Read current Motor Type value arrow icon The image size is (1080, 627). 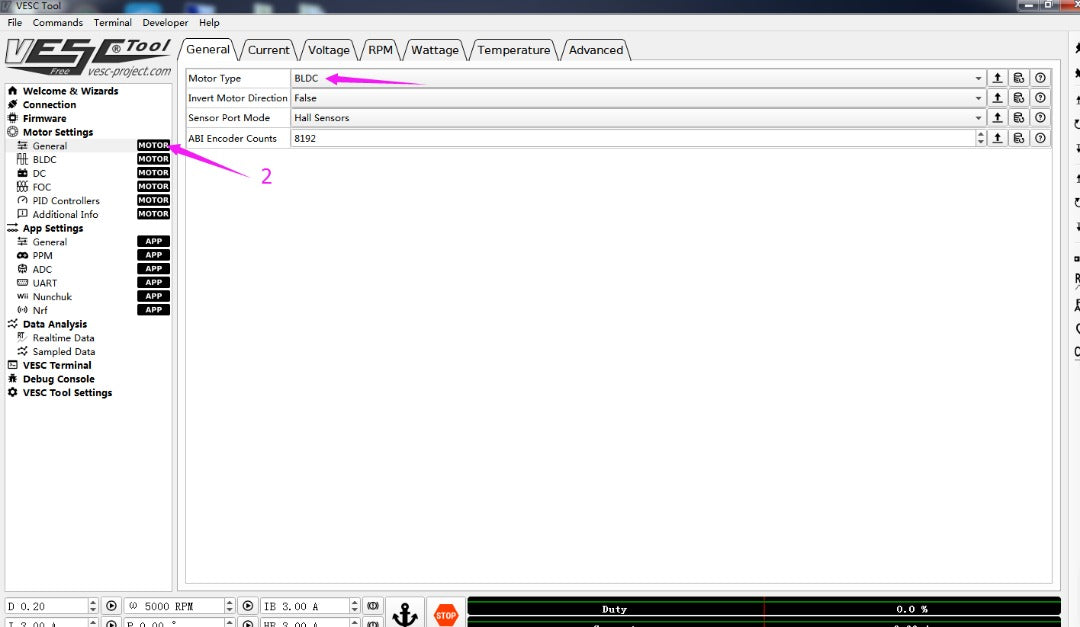tap(997, 78)
